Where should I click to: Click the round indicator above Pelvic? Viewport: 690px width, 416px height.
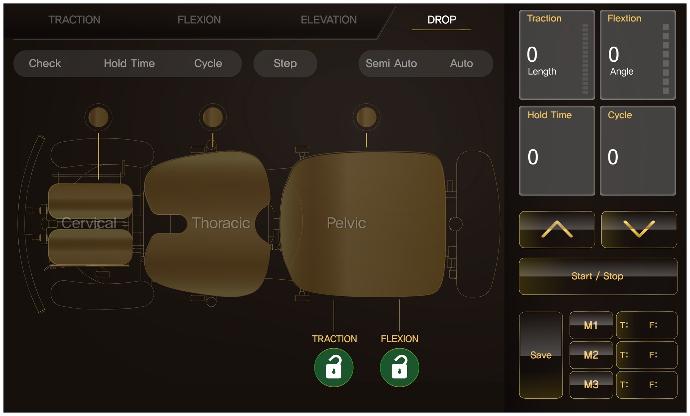pyautogui.click(x=366, y=118)
